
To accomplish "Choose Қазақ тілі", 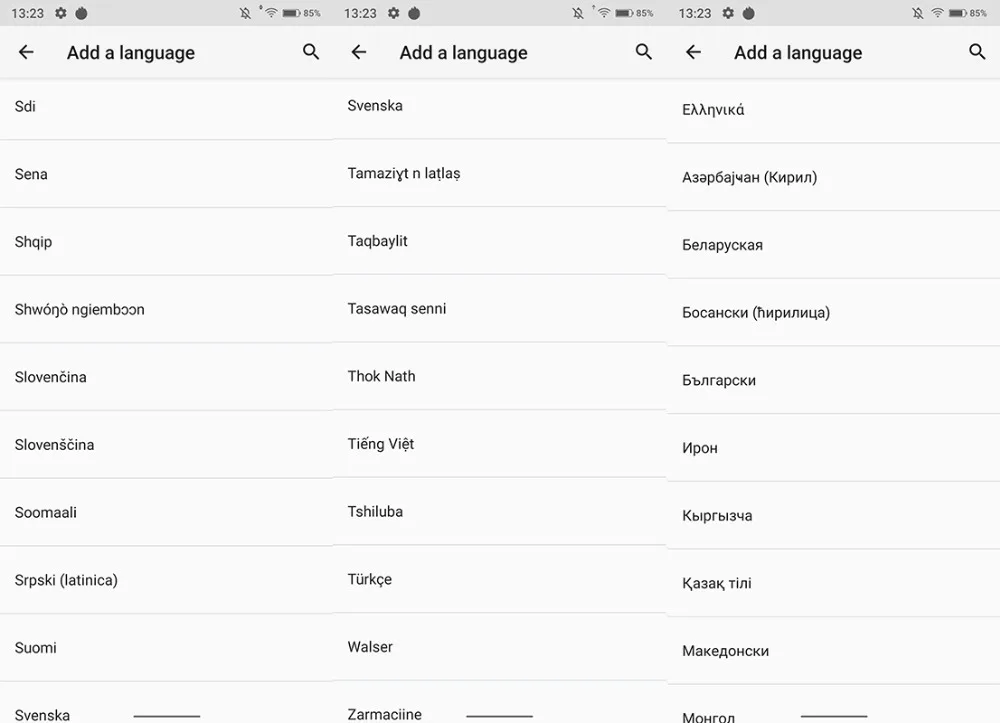I will click(x=833, y=583).
